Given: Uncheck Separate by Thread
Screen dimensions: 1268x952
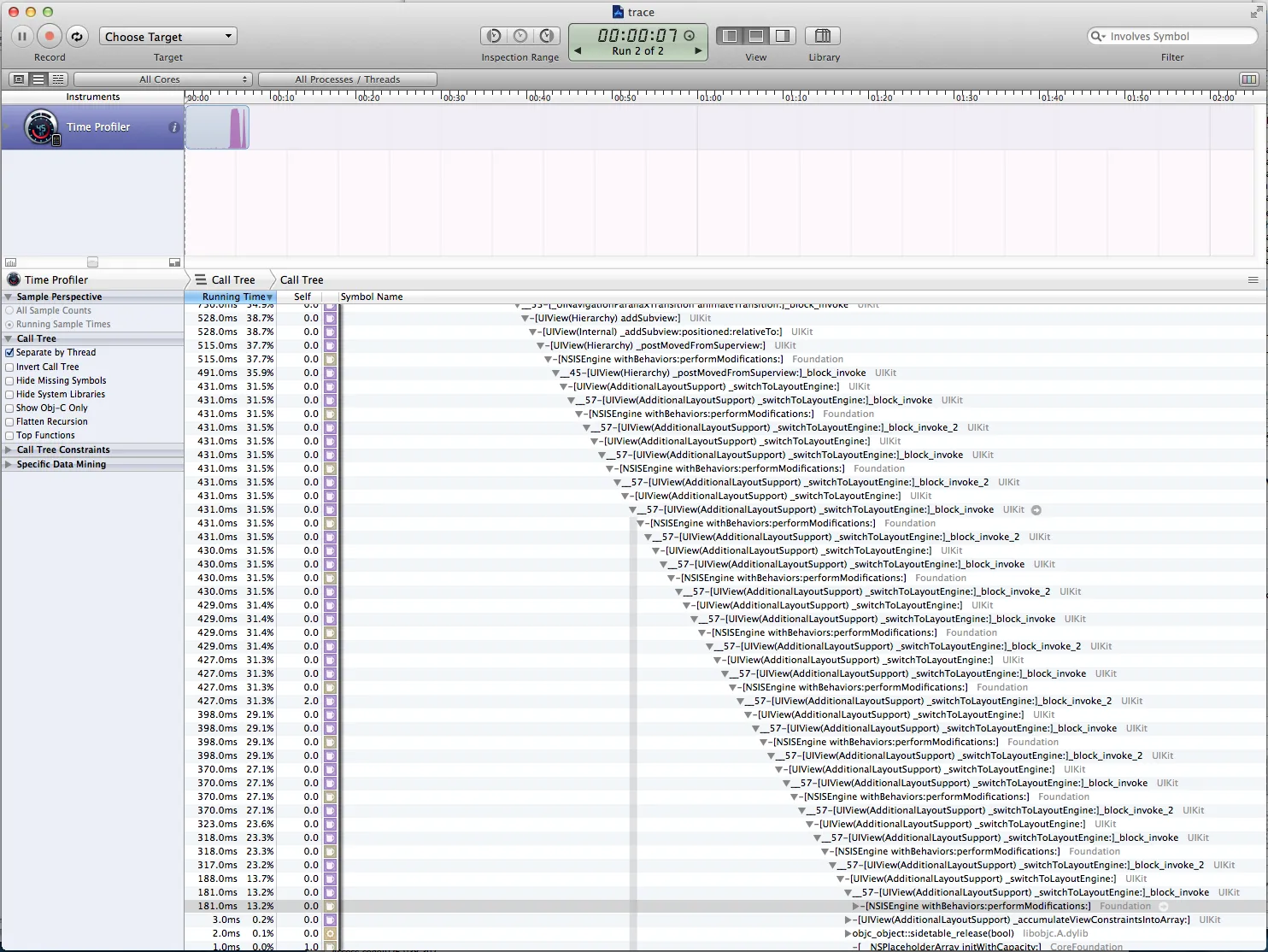Looking at the screenshot, I should 9,352.
